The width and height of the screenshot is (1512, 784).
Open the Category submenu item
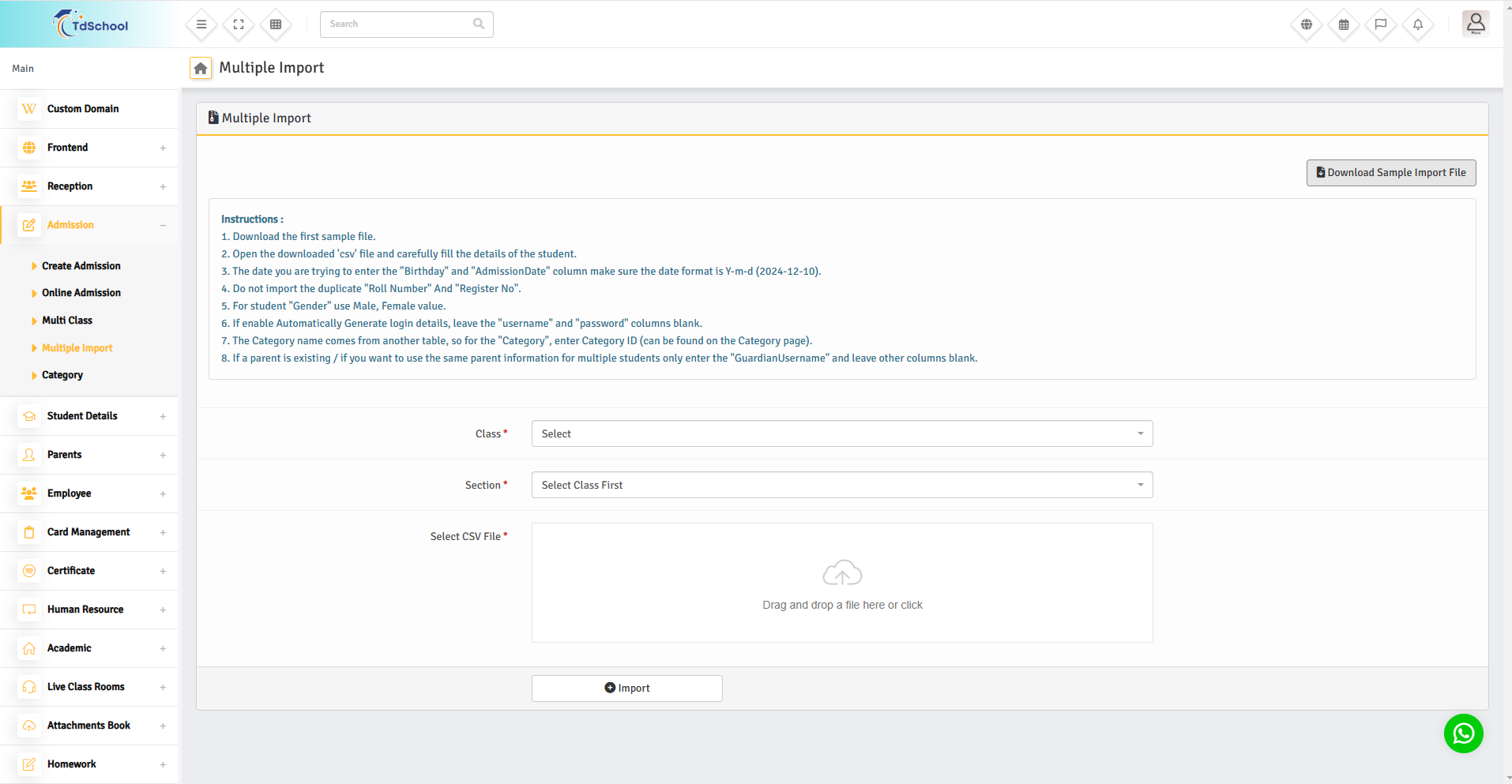point(62,375)
